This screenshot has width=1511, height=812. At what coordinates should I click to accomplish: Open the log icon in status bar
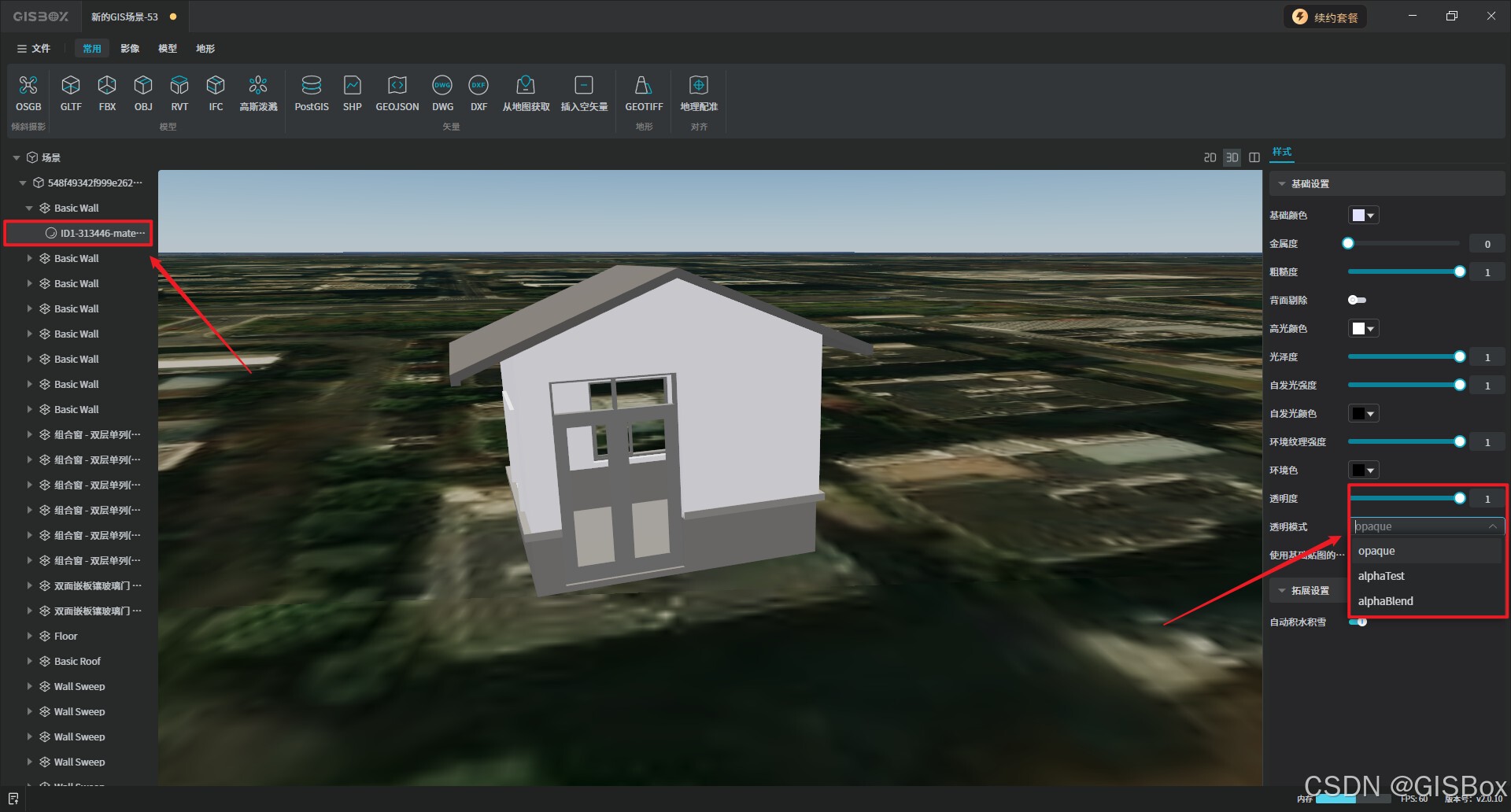[x=13, y=799]
